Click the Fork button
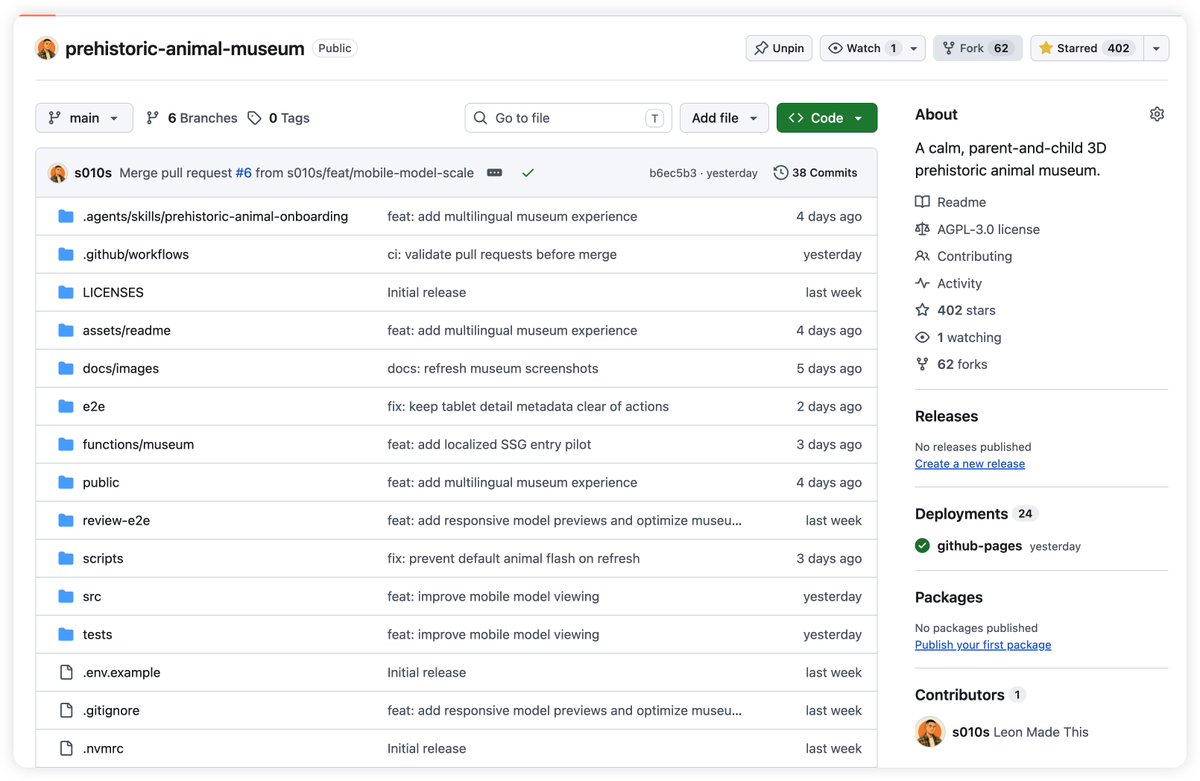 (x=978, y=48)
